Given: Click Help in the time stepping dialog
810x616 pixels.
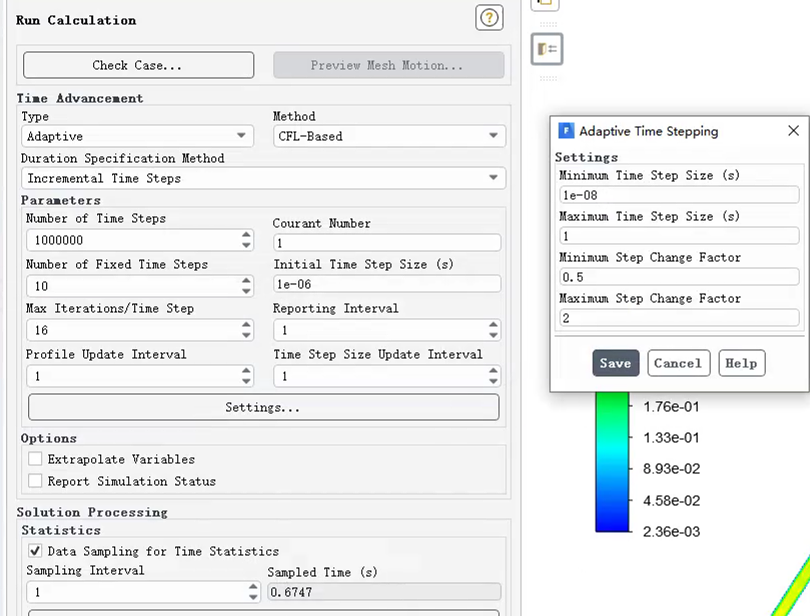Looking at the screenshot, I should click(741, 363).
